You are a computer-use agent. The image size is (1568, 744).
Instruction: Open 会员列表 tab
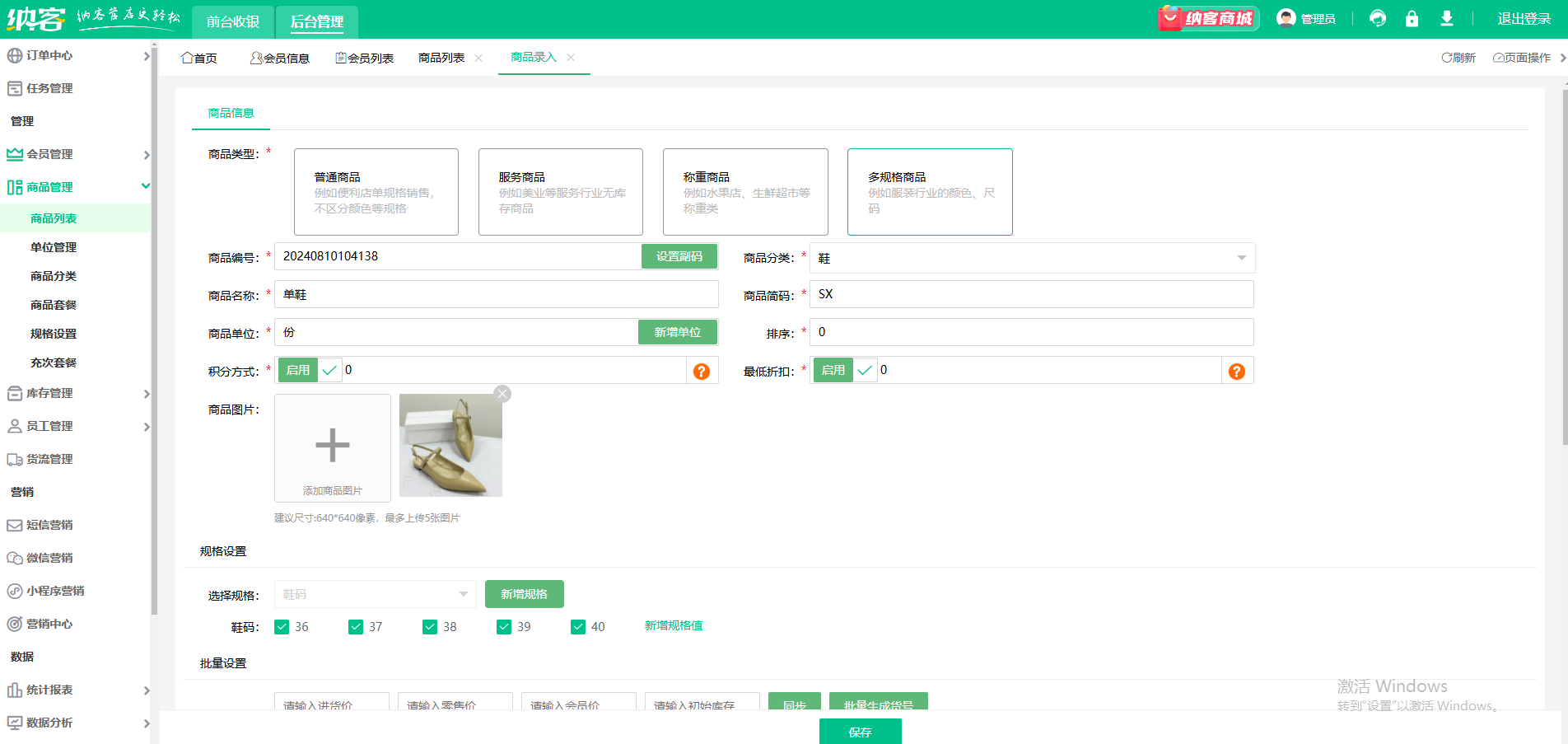tap(364, 58)
